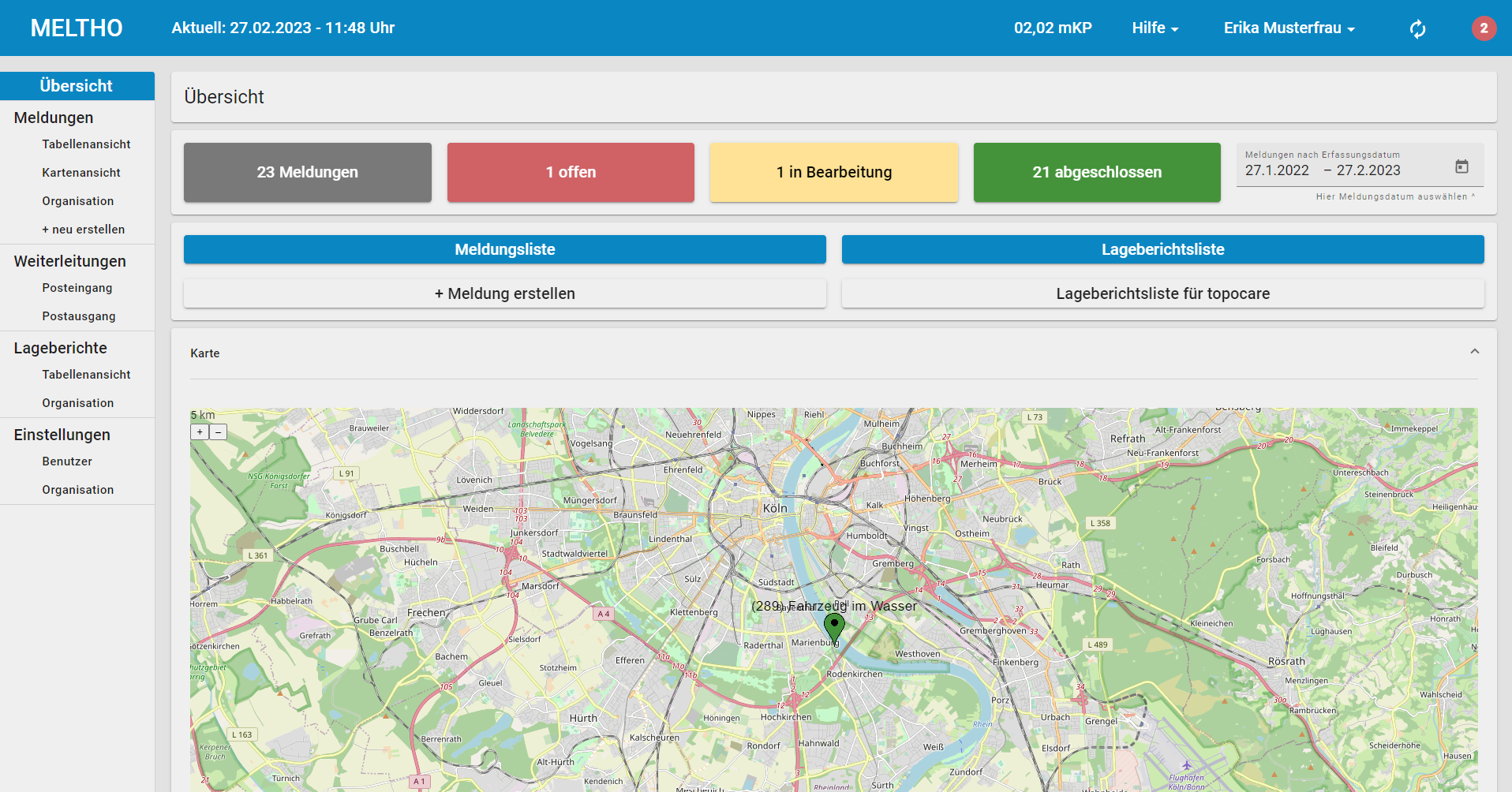Select Benutzer under Einstellungen
Viewport: 1512px width, 792px height.
[67, 461]
